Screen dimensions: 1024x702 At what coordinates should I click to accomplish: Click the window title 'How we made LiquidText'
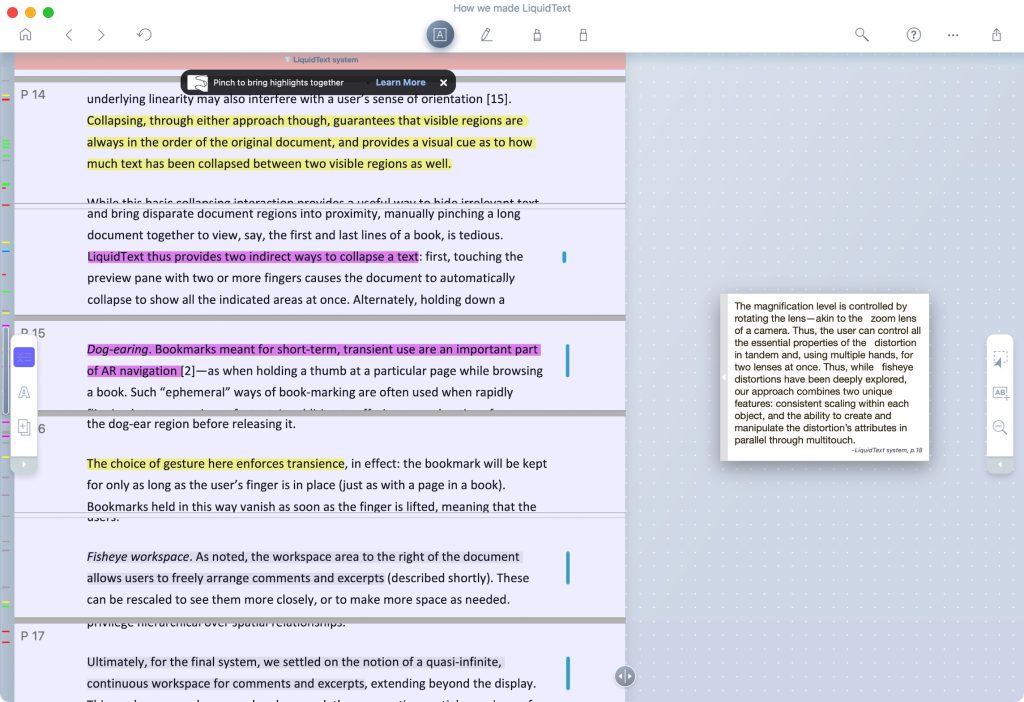tap(511, 8)
